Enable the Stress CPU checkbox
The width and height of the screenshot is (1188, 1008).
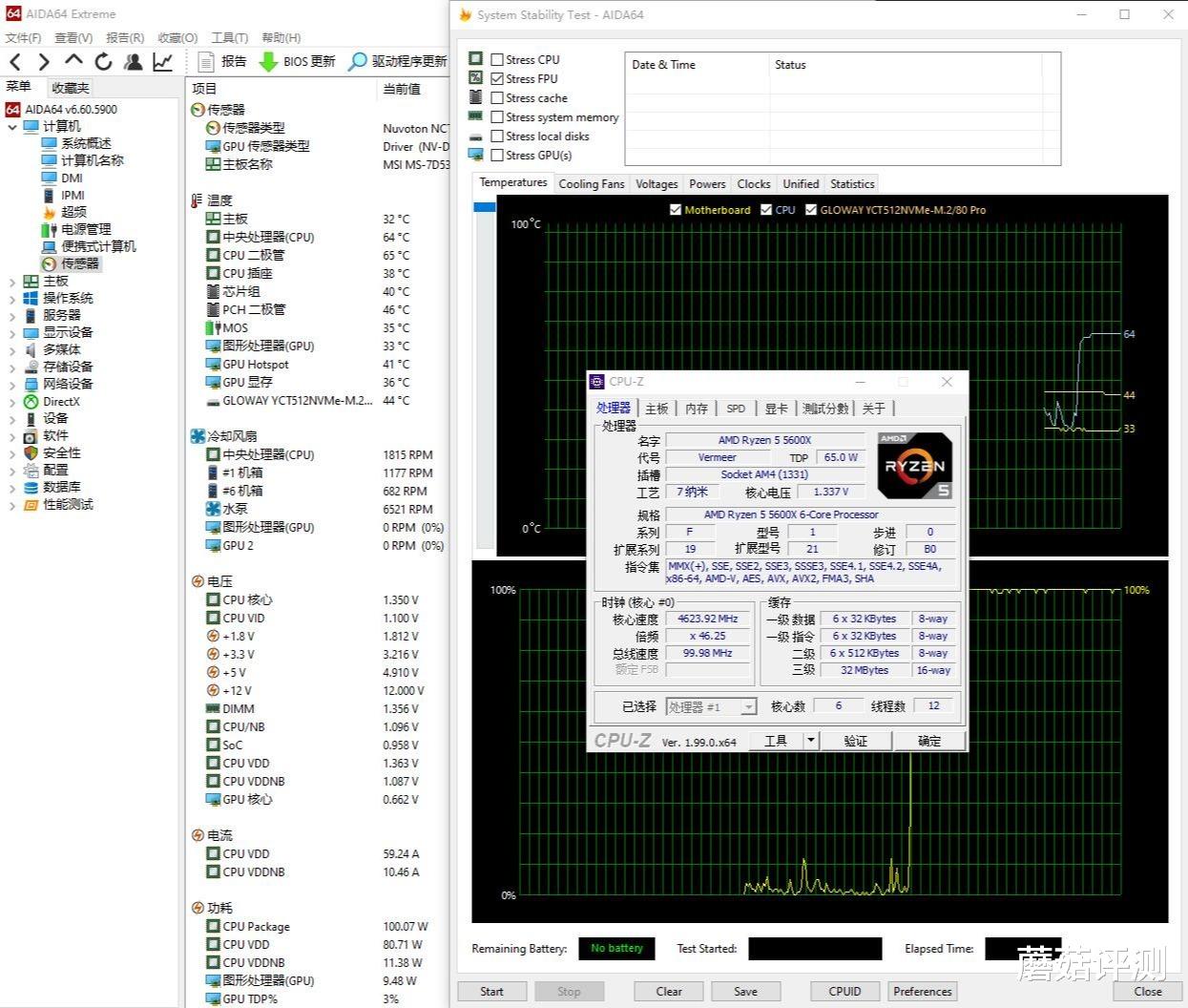[x=497, y=59]
